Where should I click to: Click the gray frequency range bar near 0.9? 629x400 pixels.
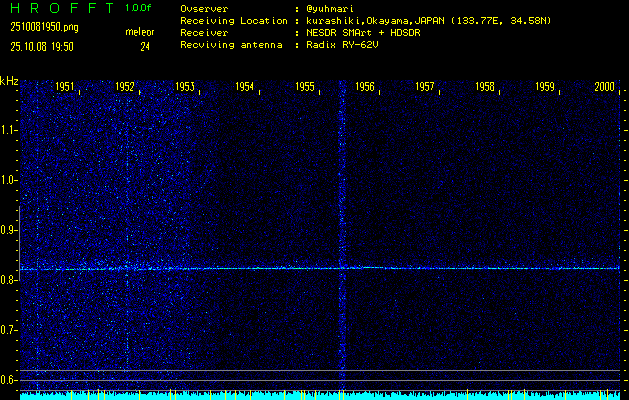coord(20,243)
